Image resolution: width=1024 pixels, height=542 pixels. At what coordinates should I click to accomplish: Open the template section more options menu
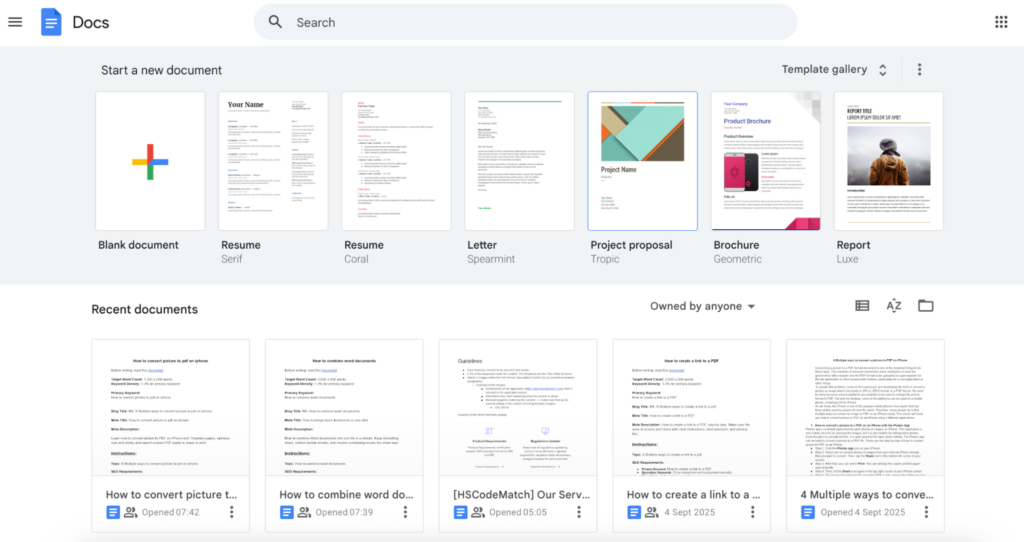pyautogui.click(x=920, y=70)
